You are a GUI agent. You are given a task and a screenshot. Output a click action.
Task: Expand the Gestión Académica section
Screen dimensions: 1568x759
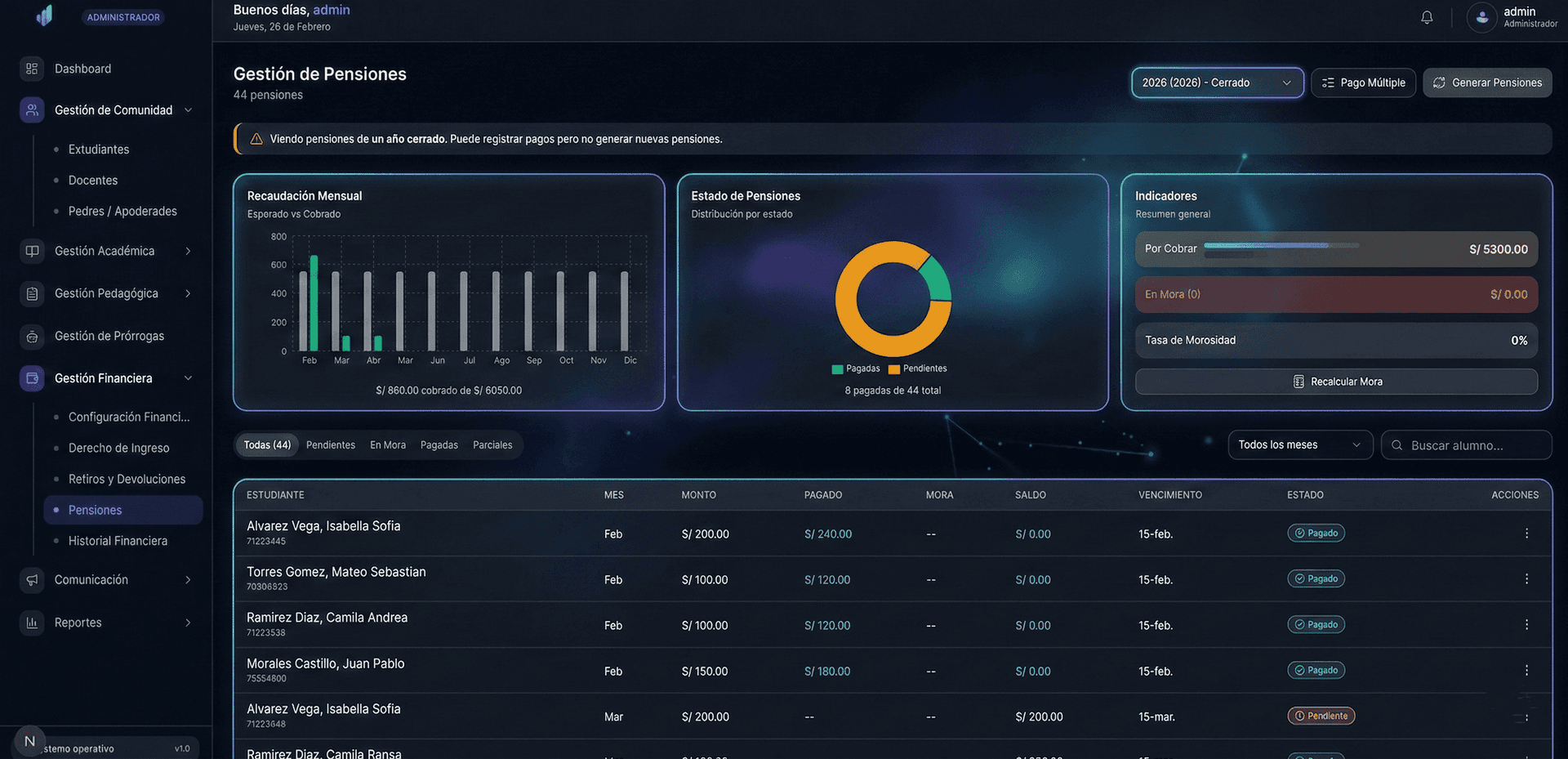(x=188, y=252)
